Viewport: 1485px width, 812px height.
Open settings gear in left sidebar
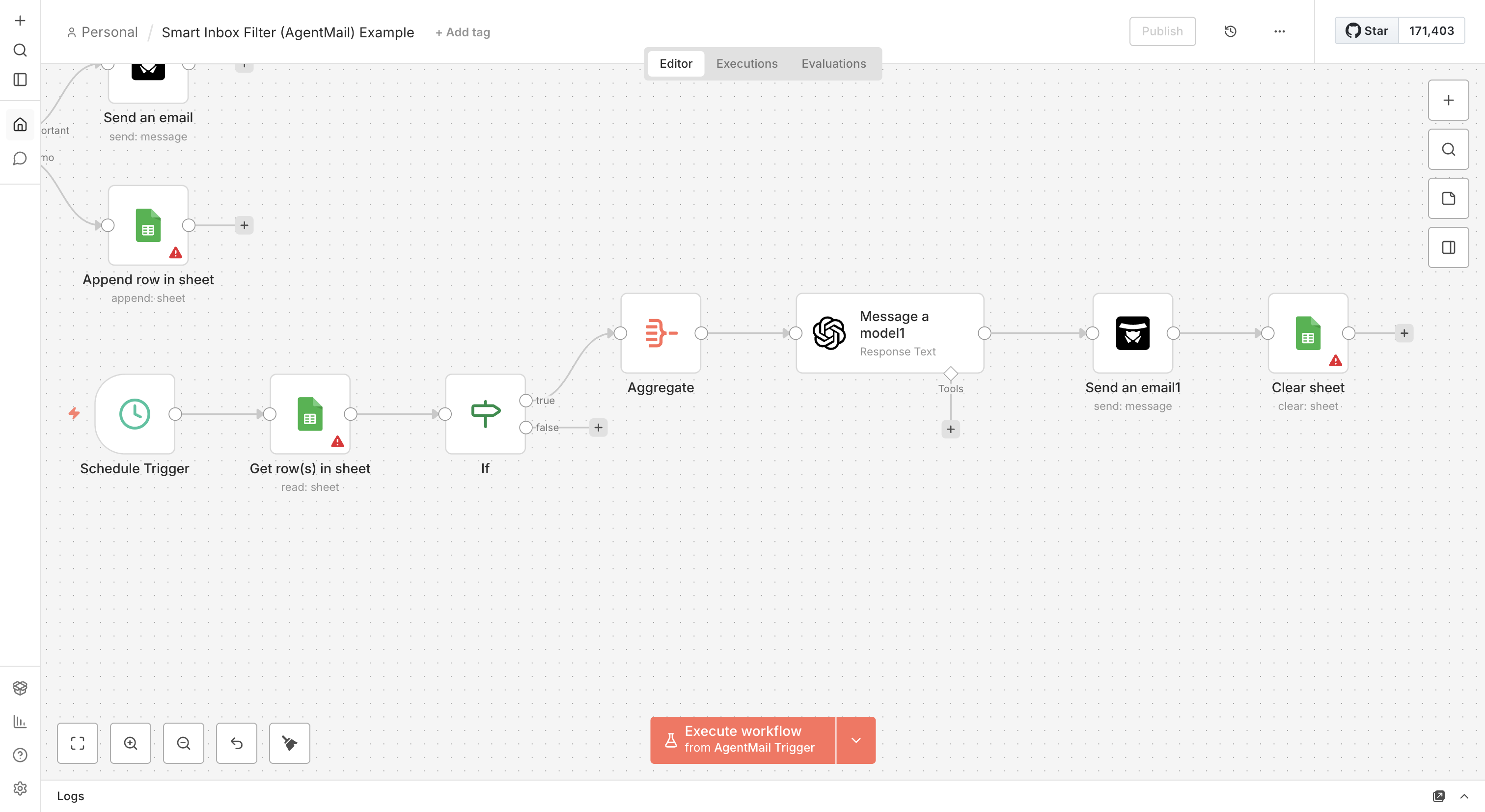click(x=20, y=788)
